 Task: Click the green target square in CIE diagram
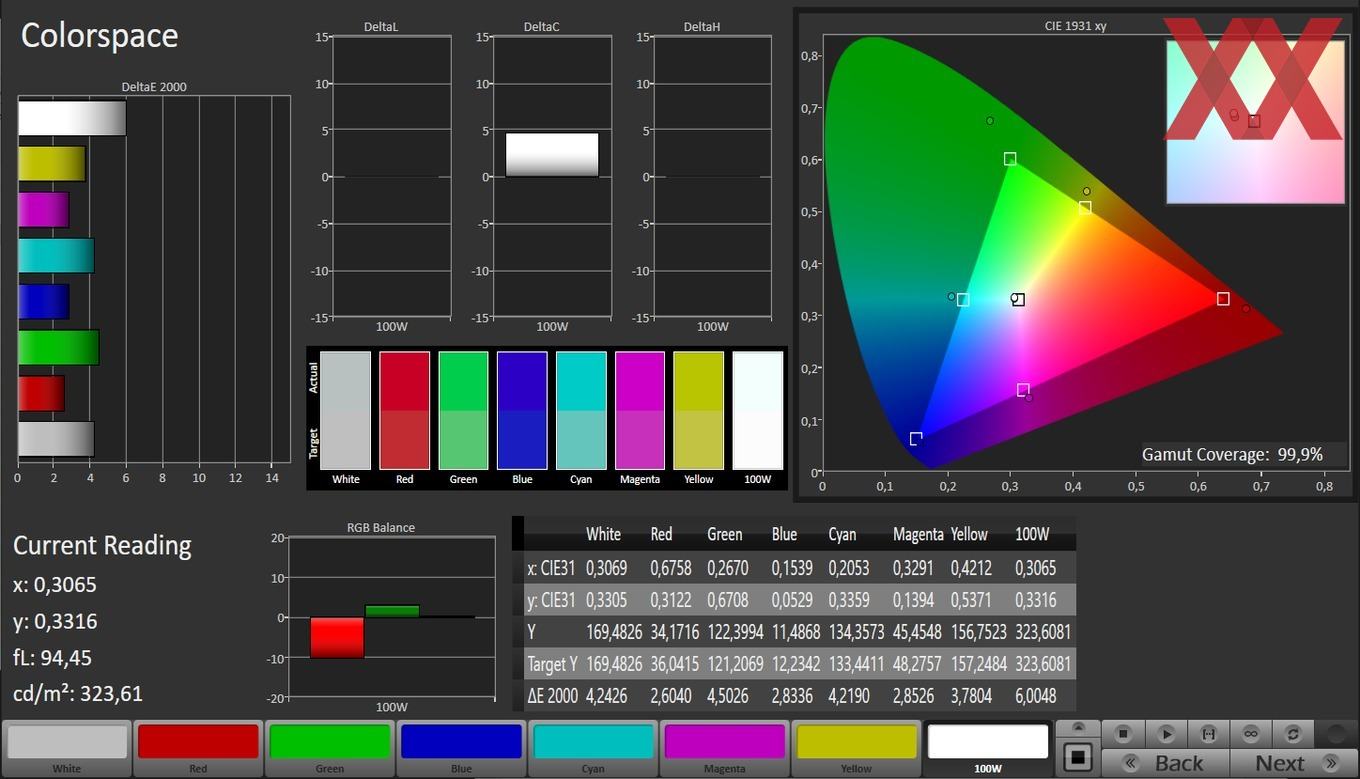pyautogui.click(x=1010, y=159)
